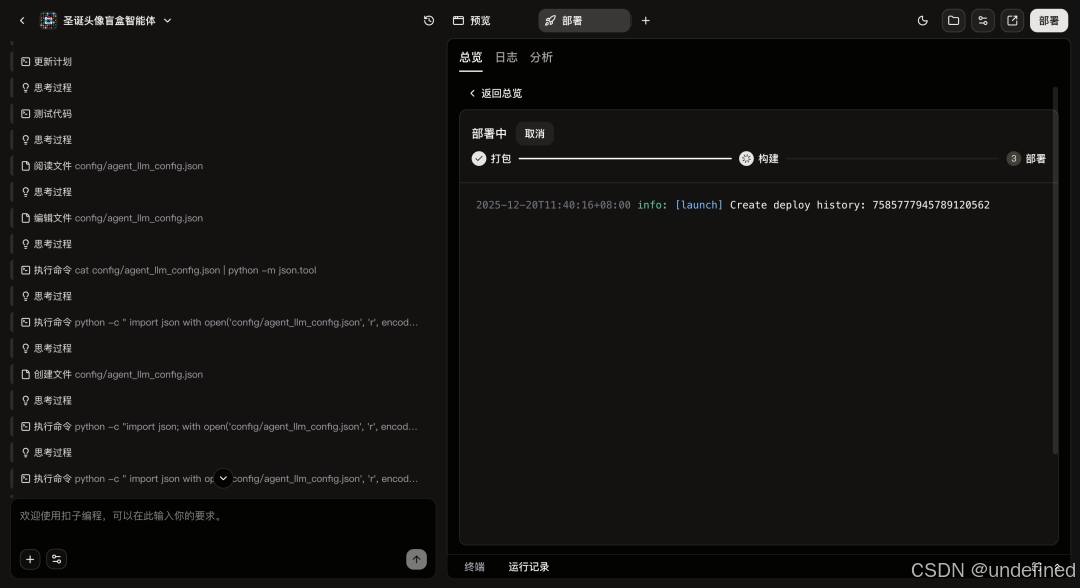This screenshot has height=588, width=1080.
Task: Click the 打包 completed step
Action: (491, 159)
